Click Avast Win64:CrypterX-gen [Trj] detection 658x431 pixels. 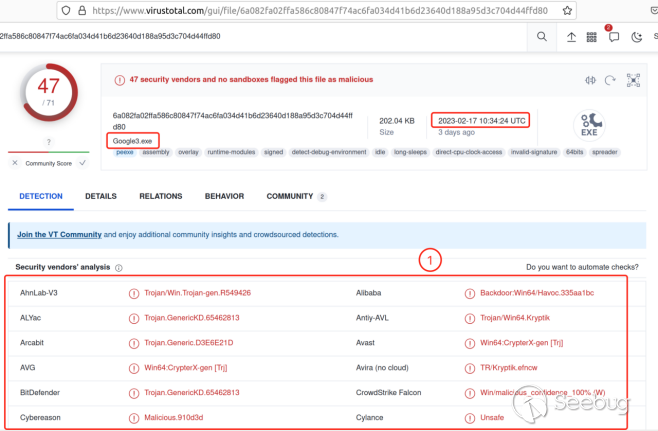[x=521, y=343]
